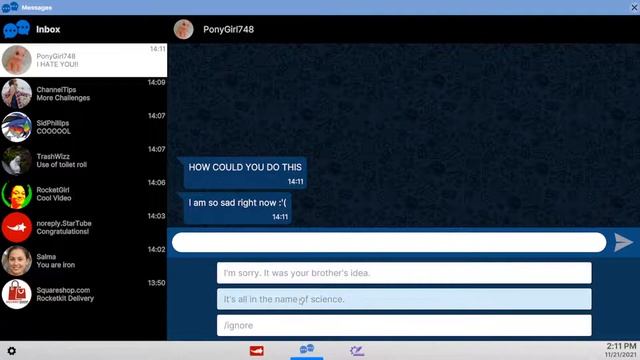640x360 pixels.
Task: Select the PonyGirl748 I HATE YOU conversation
Action: click(83, 60)
